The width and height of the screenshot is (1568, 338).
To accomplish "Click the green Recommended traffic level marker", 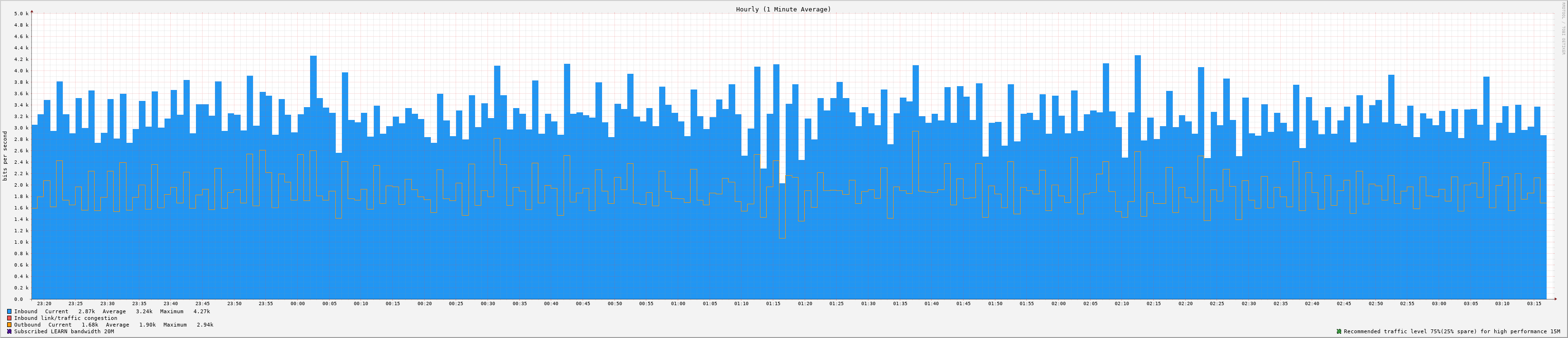I will 1338,331.
